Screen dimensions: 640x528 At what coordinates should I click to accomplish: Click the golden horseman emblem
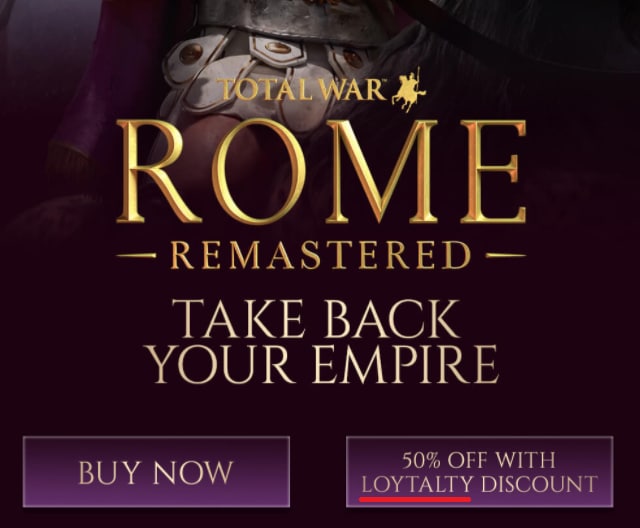coord(409,91)
